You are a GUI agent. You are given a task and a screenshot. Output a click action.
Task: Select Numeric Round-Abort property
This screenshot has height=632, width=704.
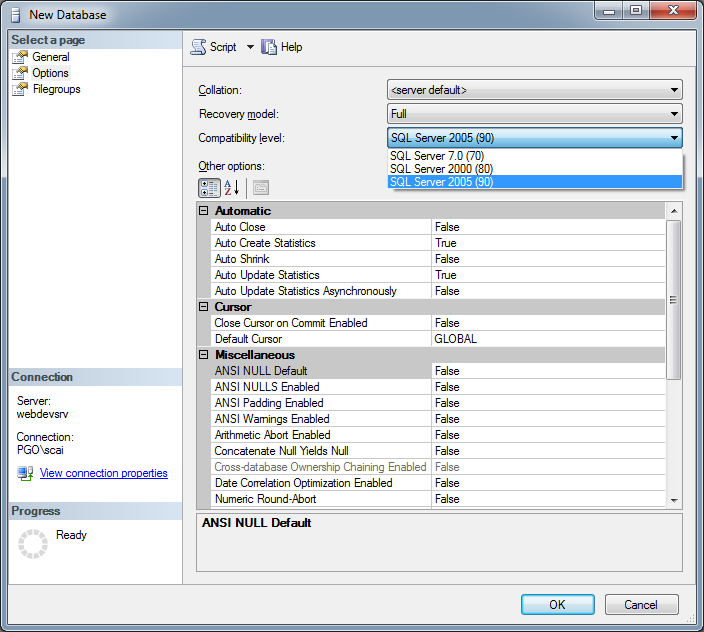tap(438, 499)
